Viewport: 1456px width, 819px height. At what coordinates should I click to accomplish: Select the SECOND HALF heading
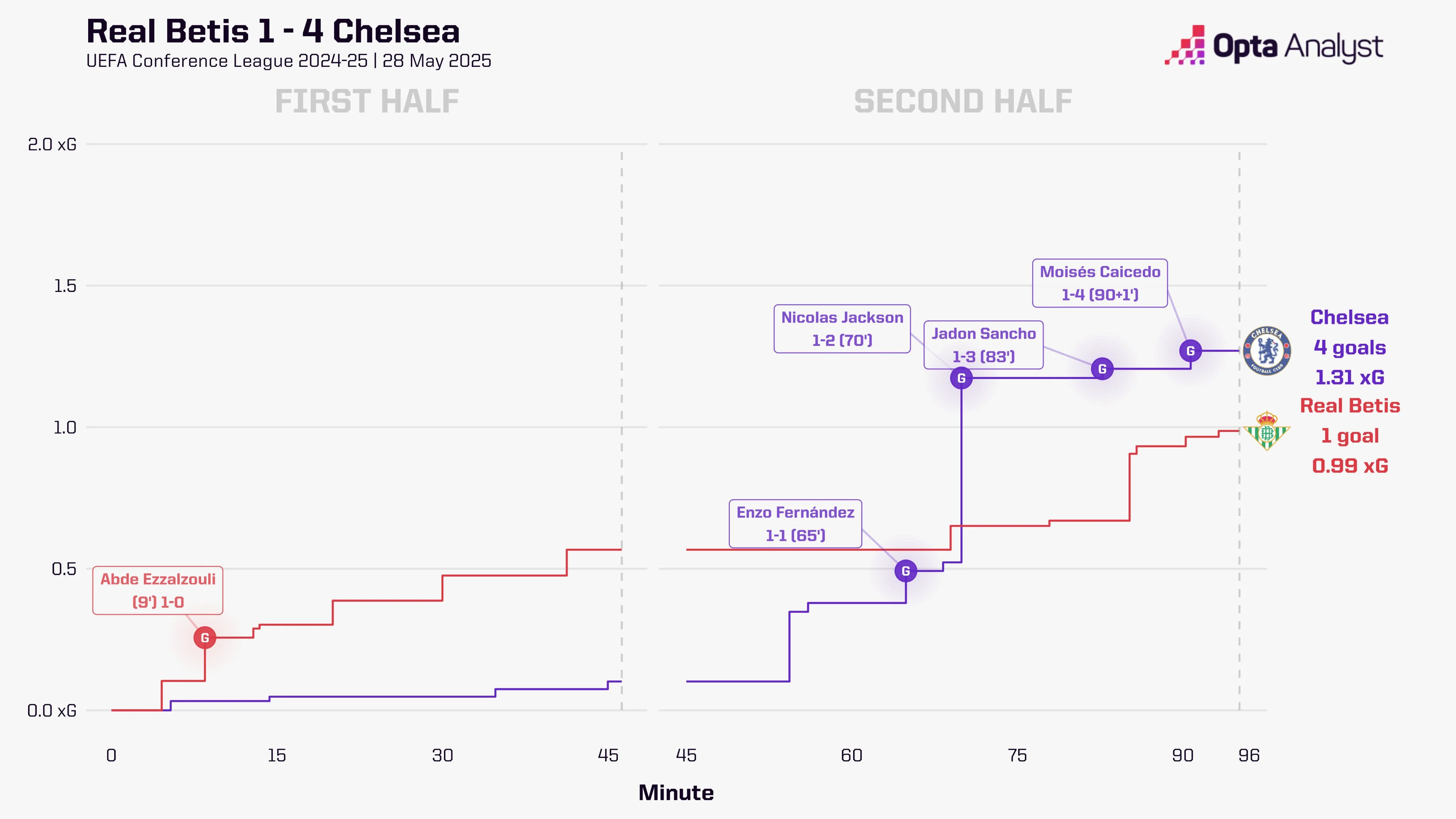pos(963,102)
